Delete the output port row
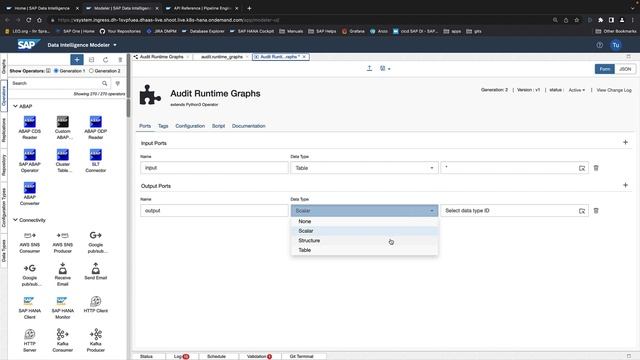The width and height of the screenshot is (640, 360). (596, 211)
